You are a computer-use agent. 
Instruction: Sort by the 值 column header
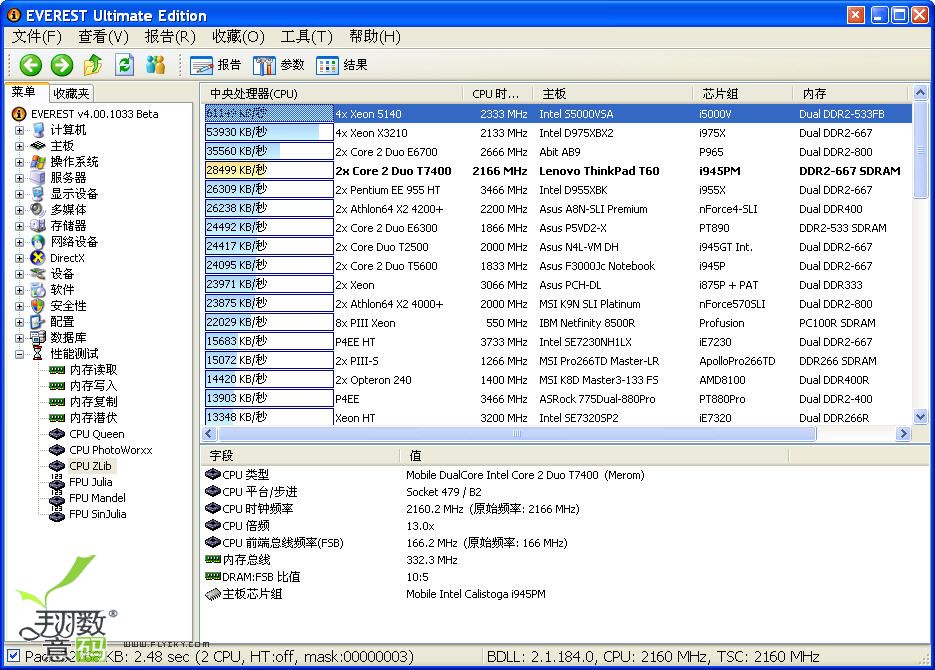point(594,456)
